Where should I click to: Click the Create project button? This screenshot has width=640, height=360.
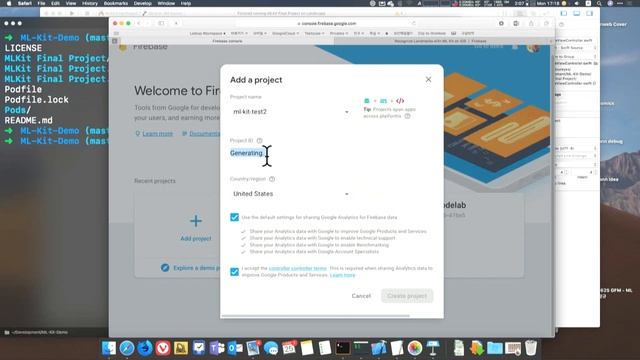pos(407,296)
